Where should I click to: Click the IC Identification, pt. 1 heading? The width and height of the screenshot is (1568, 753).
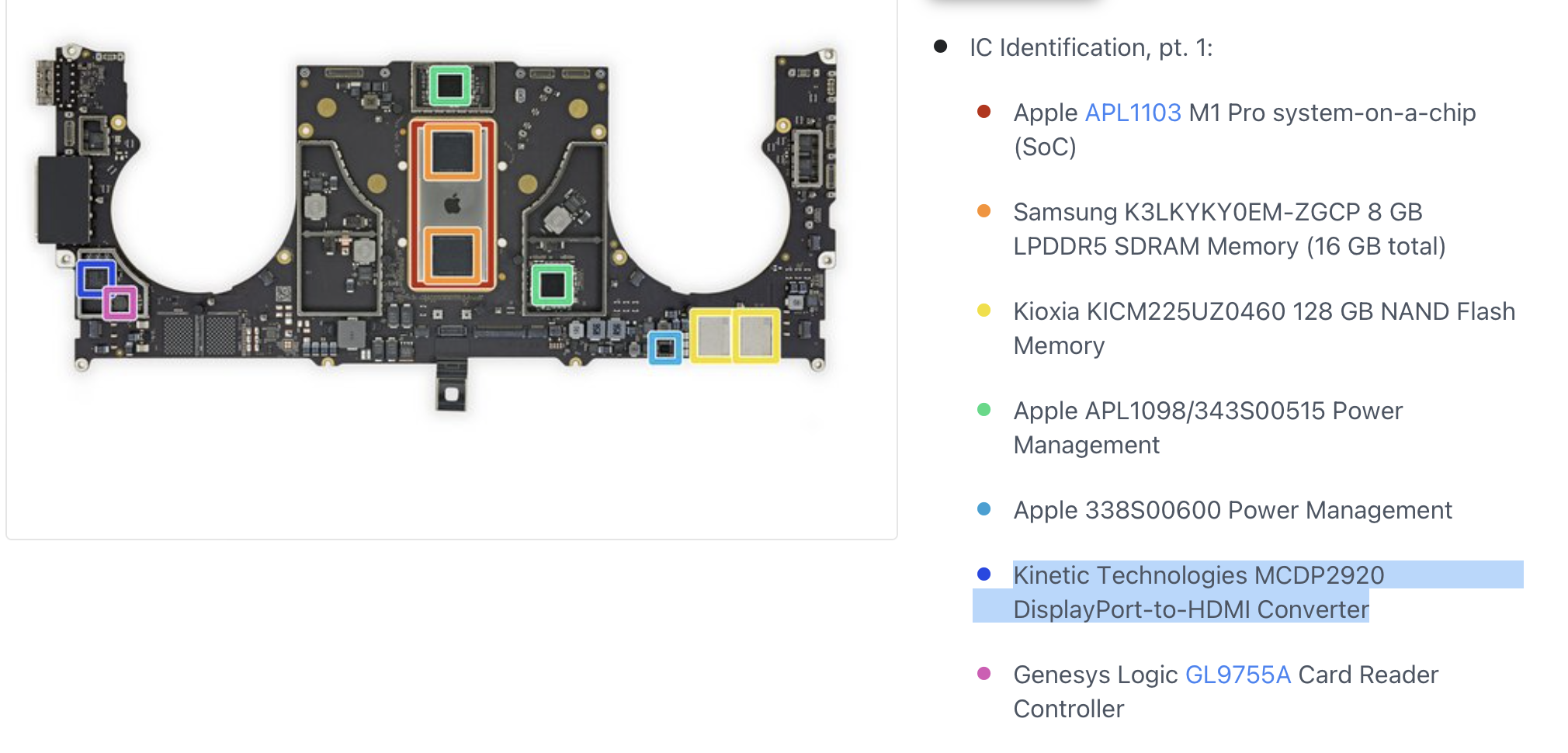[x=1091, y=47]
